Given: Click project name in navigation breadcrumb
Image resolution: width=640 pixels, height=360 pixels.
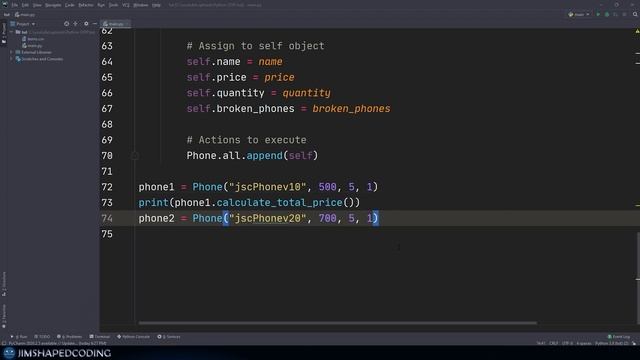Looking at the screenshot, I should (7, 15).
